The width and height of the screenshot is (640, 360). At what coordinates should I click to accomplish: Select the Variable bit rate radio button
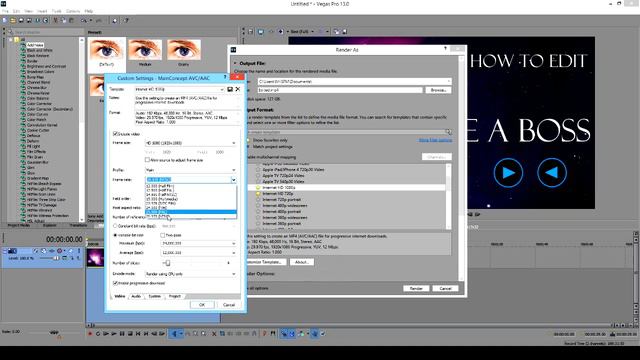115,235
